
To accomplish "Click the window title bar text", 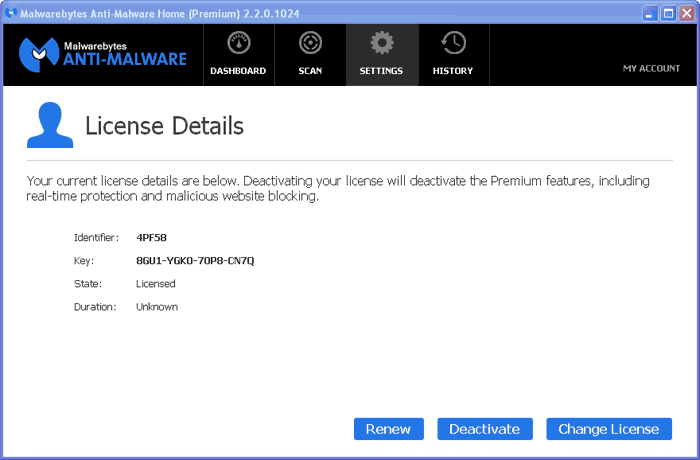I will tap(159, 14).
